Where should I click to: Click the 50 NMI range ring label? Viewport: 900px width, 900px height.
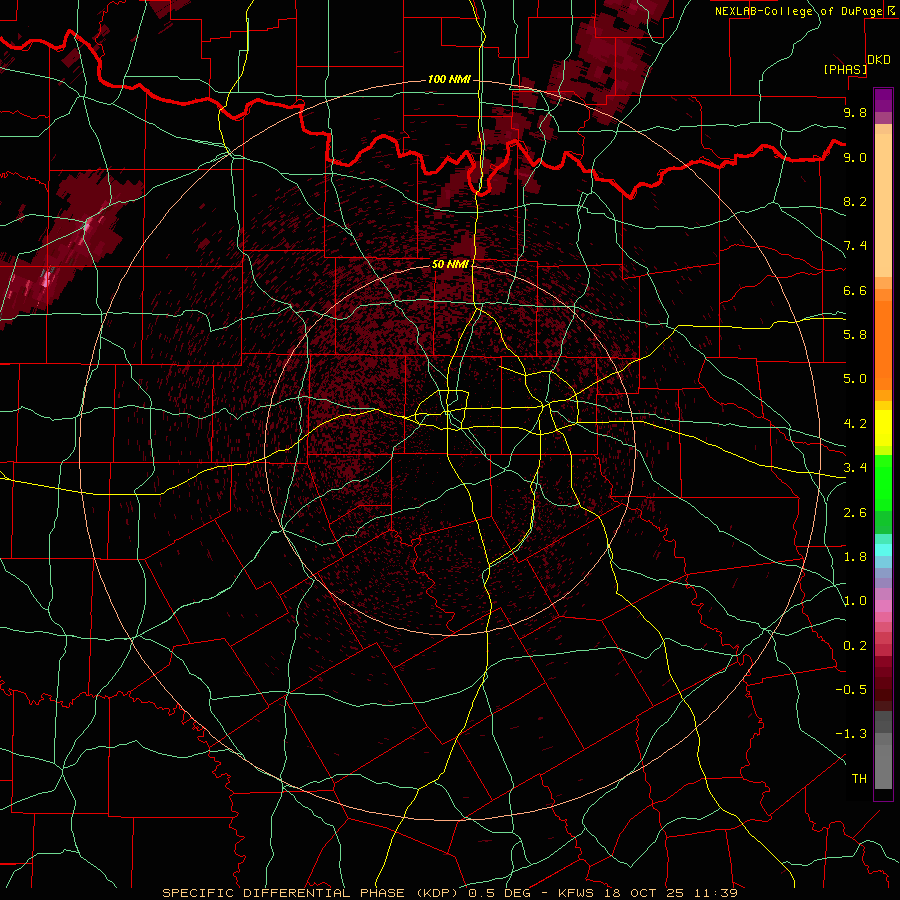pos(450,264)
